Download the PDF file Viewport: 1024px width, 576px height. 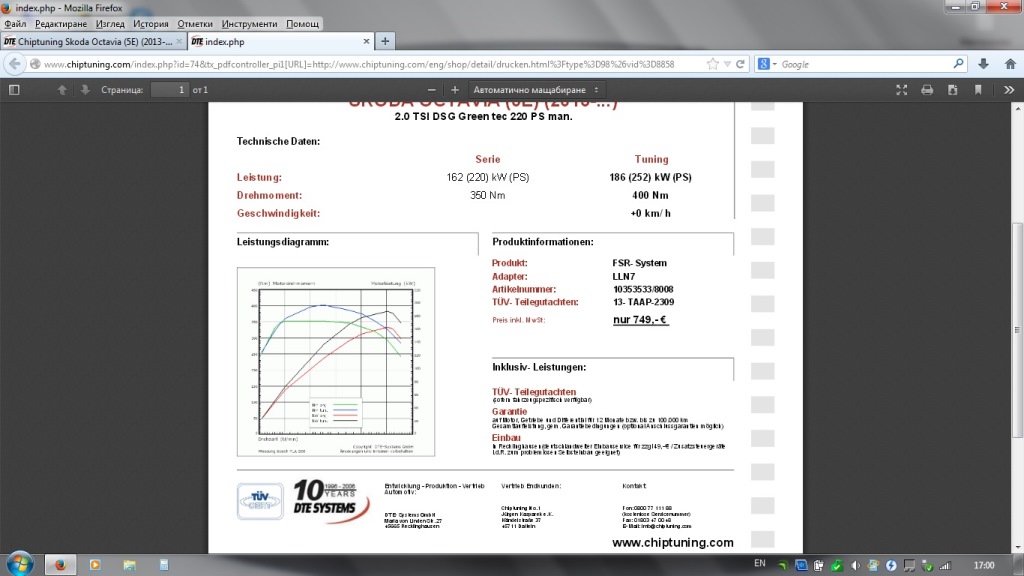click(952, 89)
